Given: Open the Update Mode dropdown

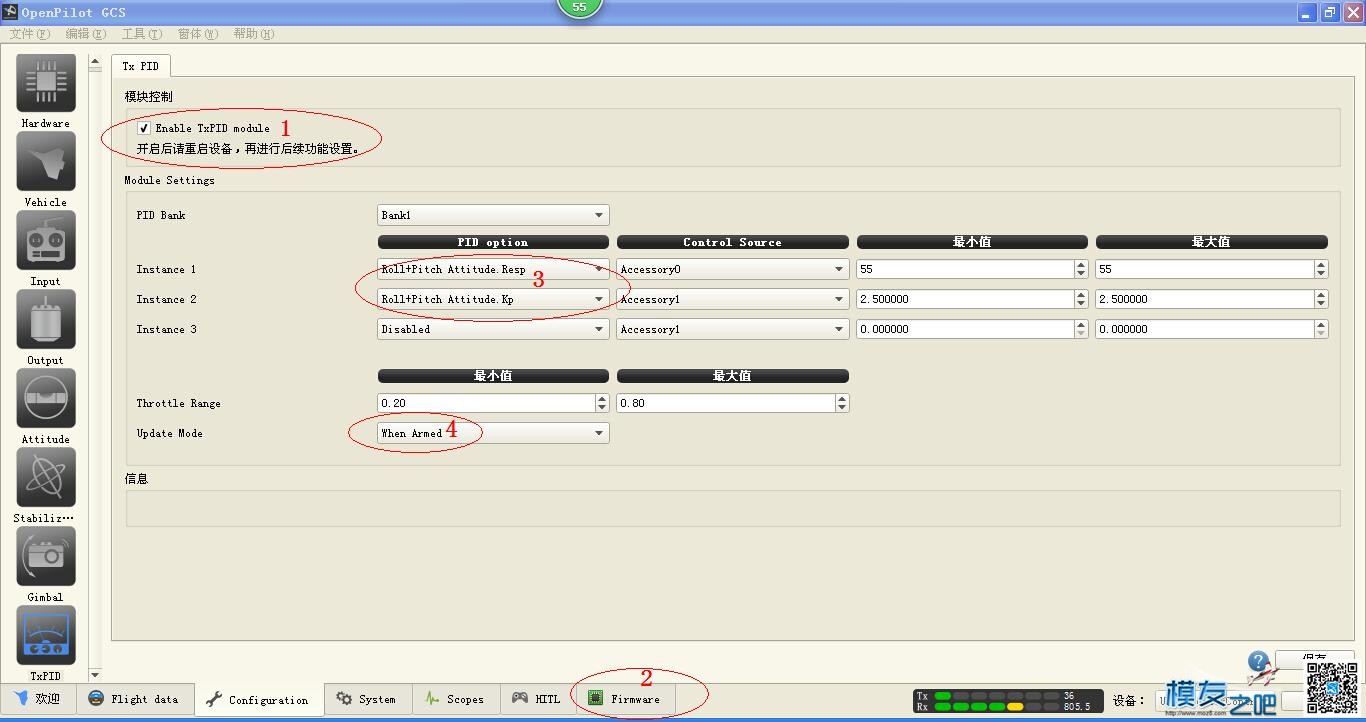Looking at the screenshot, I should tap(493, 433).
